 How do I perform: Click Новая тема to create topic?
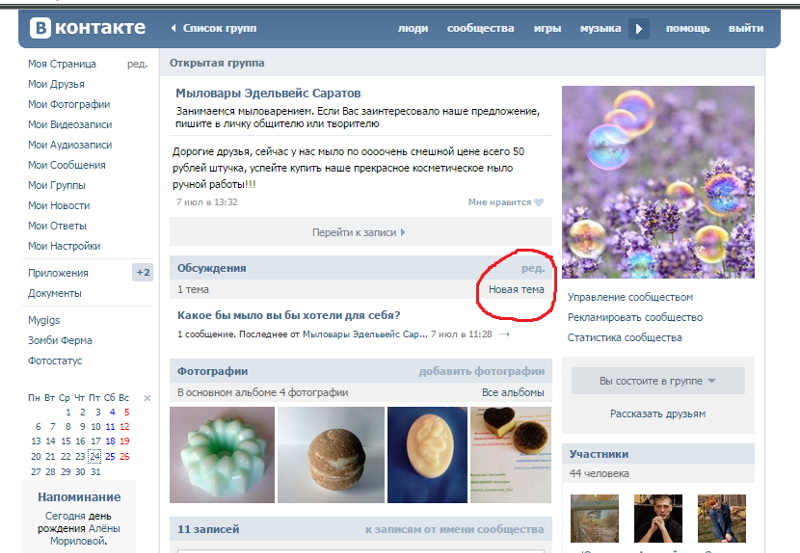(516, 290)
